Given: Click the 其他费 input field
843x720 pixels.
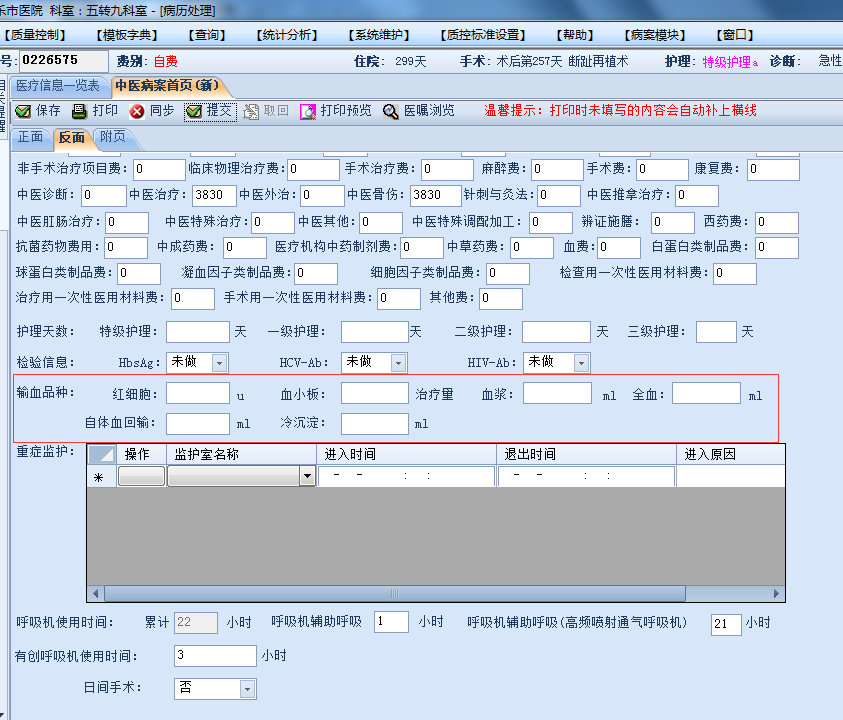Looking at the screenshot, I should click(x=501, y=299).
